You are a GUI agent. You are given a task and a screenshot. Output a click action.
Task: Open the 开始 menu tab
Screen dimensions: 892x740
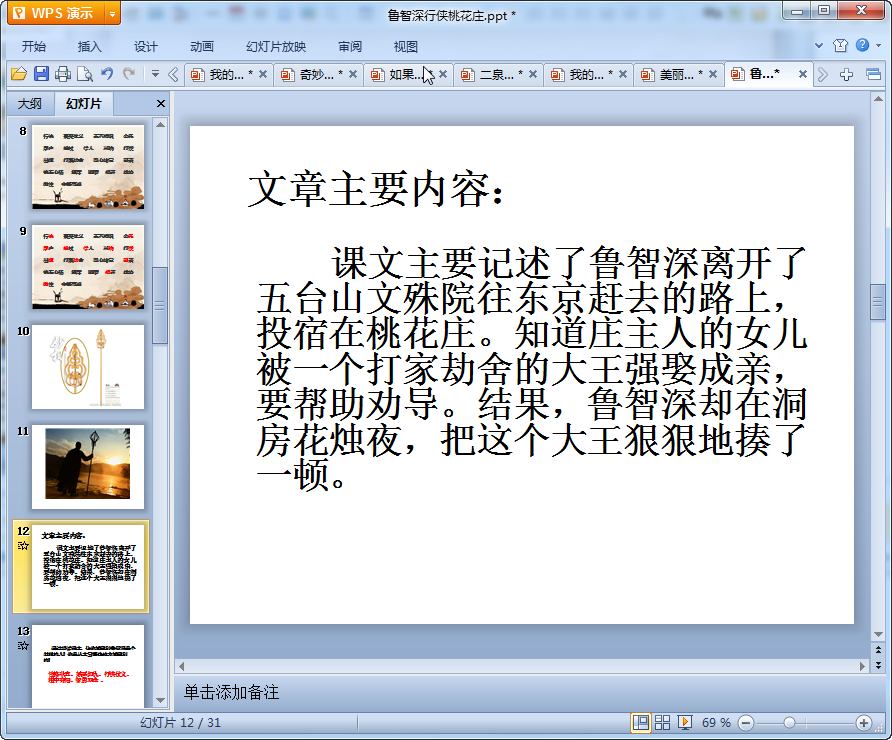click(x=34, y=47)
